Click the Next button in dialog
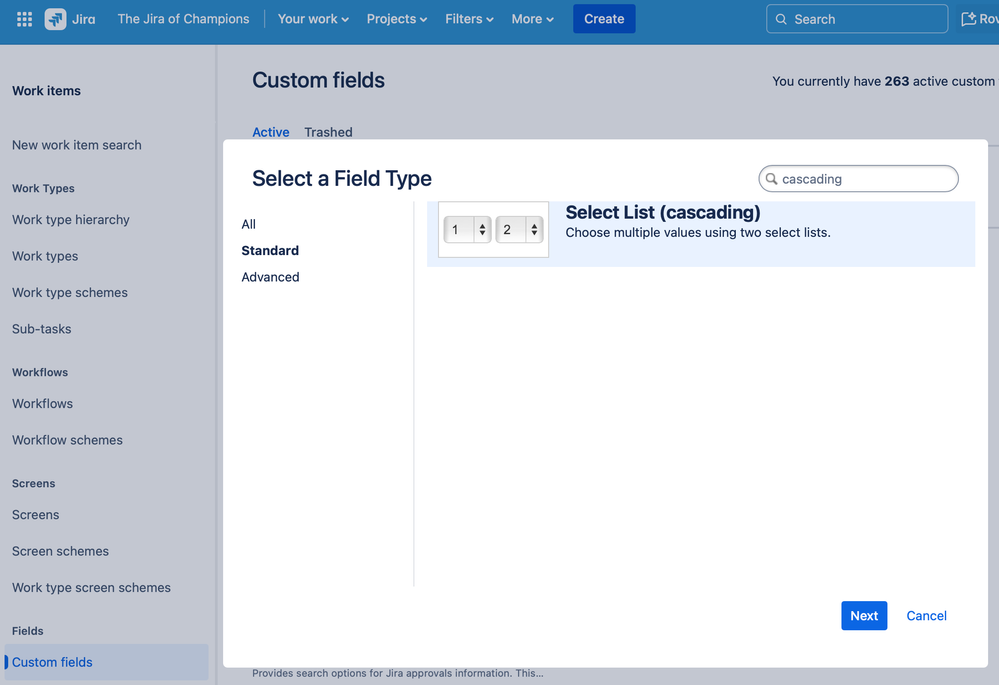Screen dimensions: 999x685 (x=864, y=616)
